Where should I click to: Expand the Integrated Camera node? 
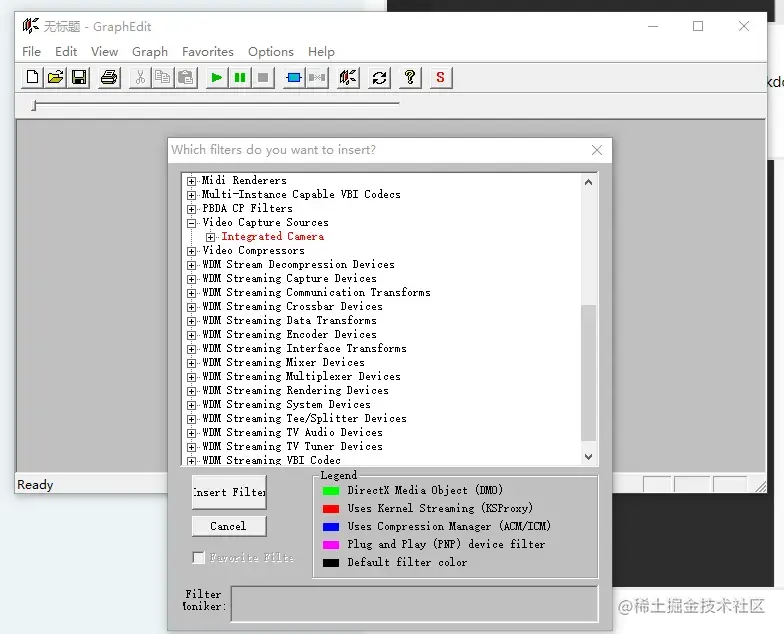click(210, 237)
